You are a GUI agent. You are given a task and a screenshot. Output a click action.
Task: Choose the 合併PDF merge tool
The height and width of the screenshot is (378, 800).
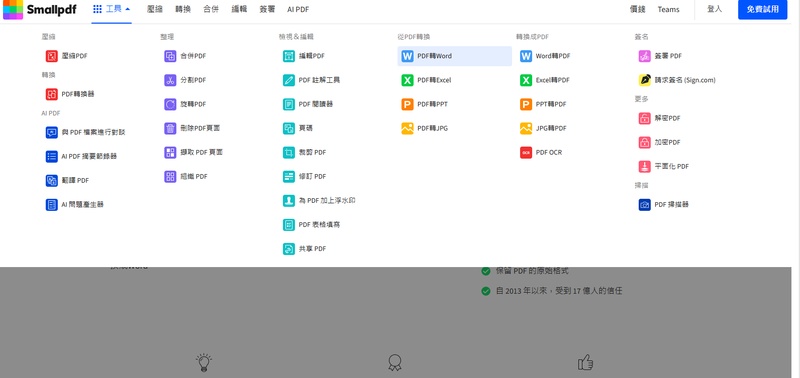pyautogui.click(x=185, y=56)
